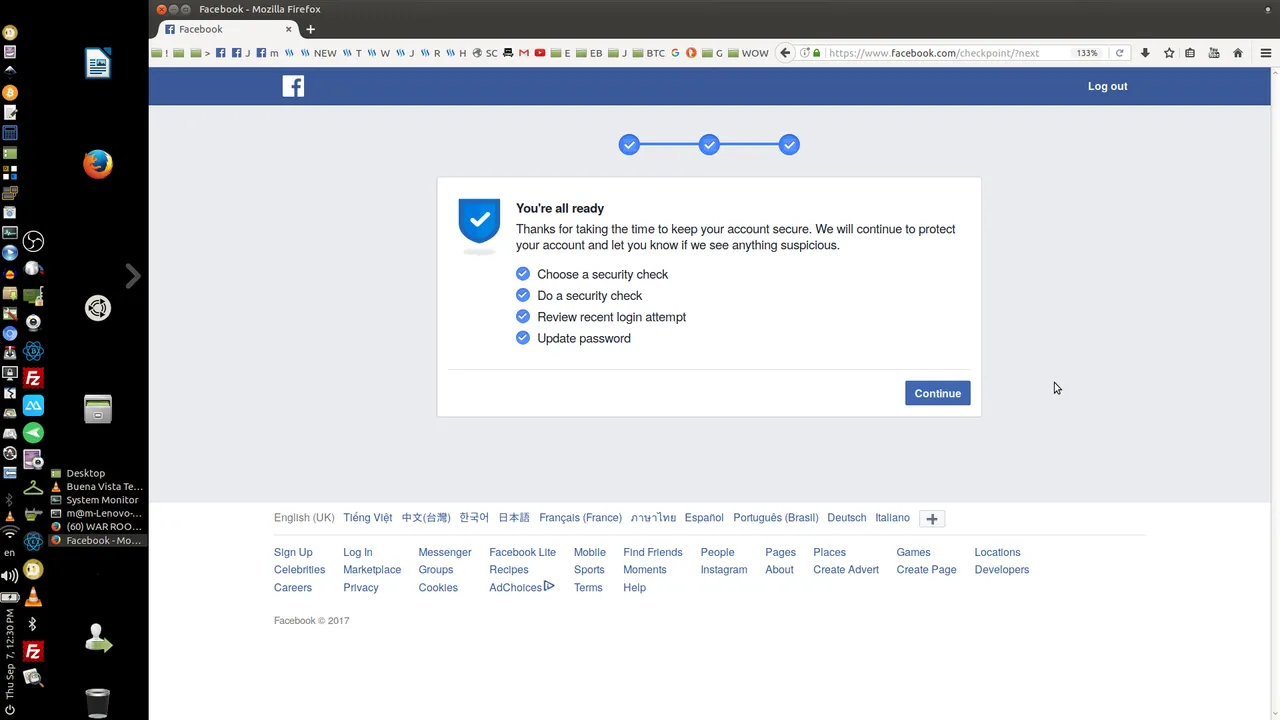Open the Firefox hamburger menu
Viewport: 1280px width, 720px height.
[x=1266, y=53]
